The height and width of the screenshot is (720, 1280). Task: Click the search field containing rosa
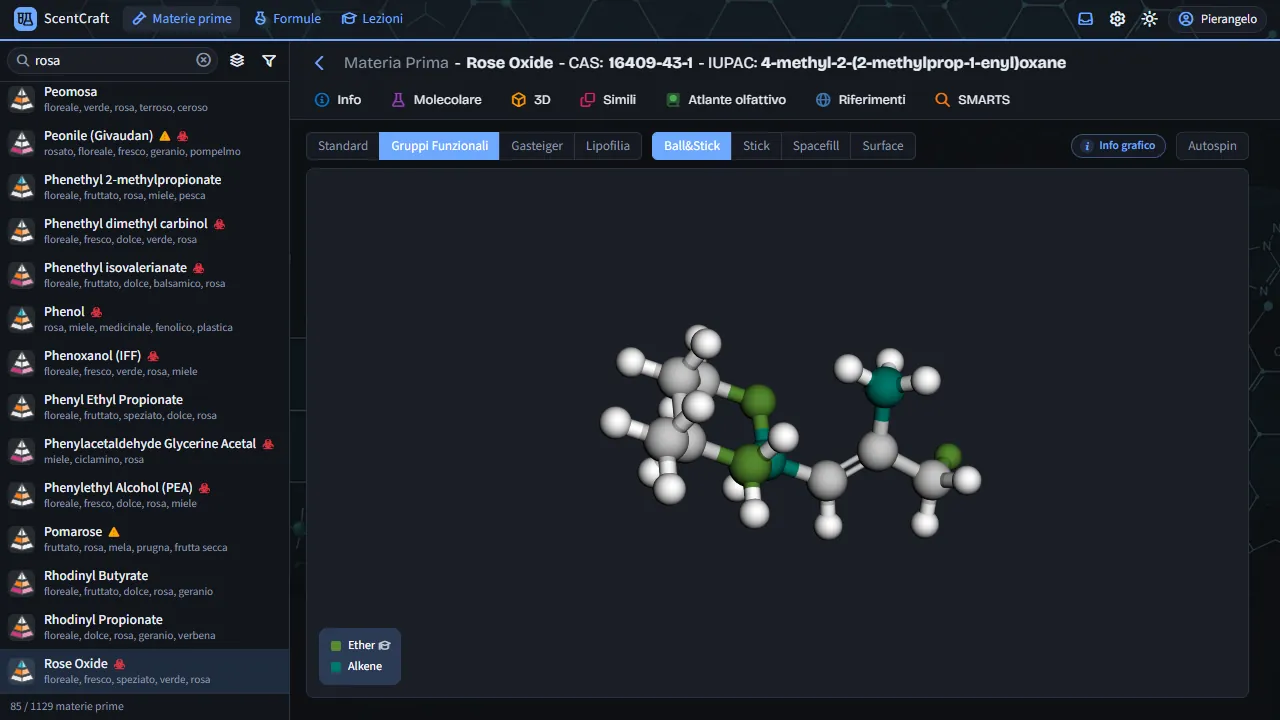[113, 60]
